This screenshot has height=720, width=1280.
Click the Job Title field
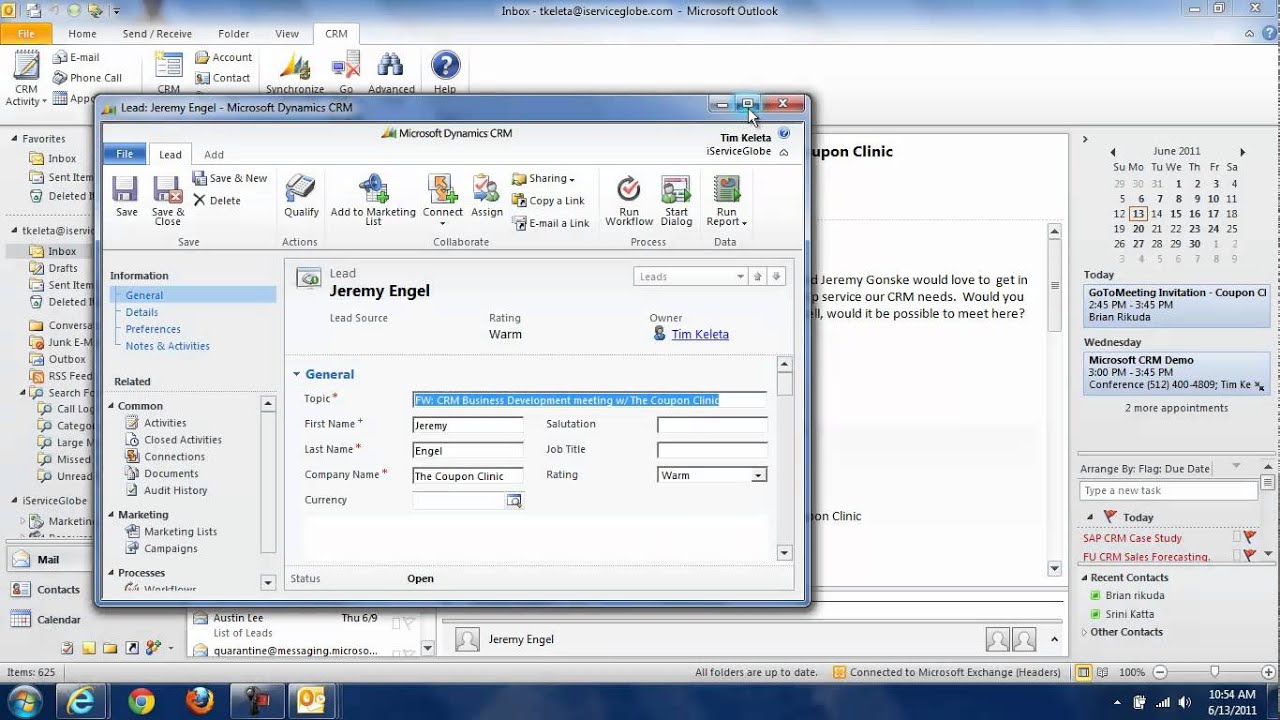coord(712,450)
